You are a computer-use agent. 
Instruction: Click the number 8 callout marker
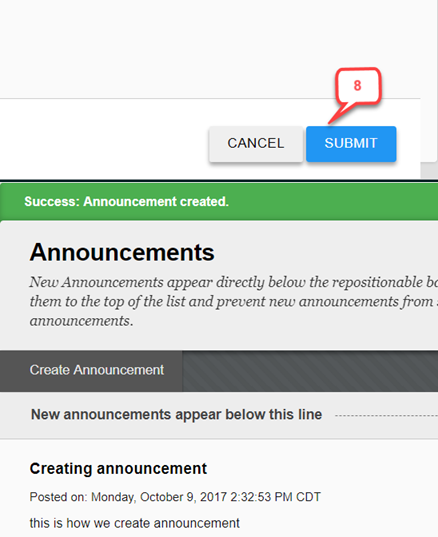pos(358,86)
